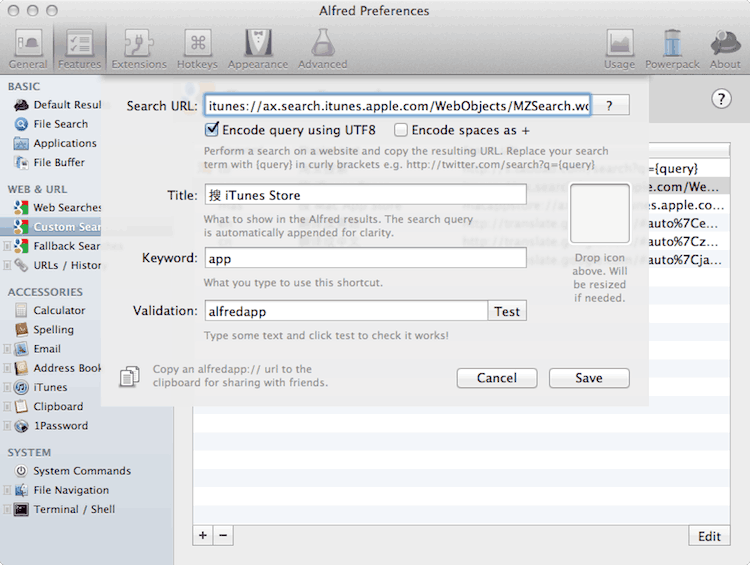Select the row ending in auto%7Ce...
Screen dimensions: 750x565
point(689,223)
